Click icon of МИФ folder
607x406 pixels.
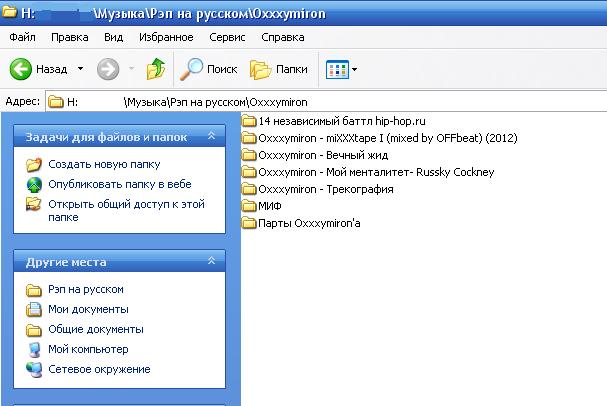click(x=249, y=206)
